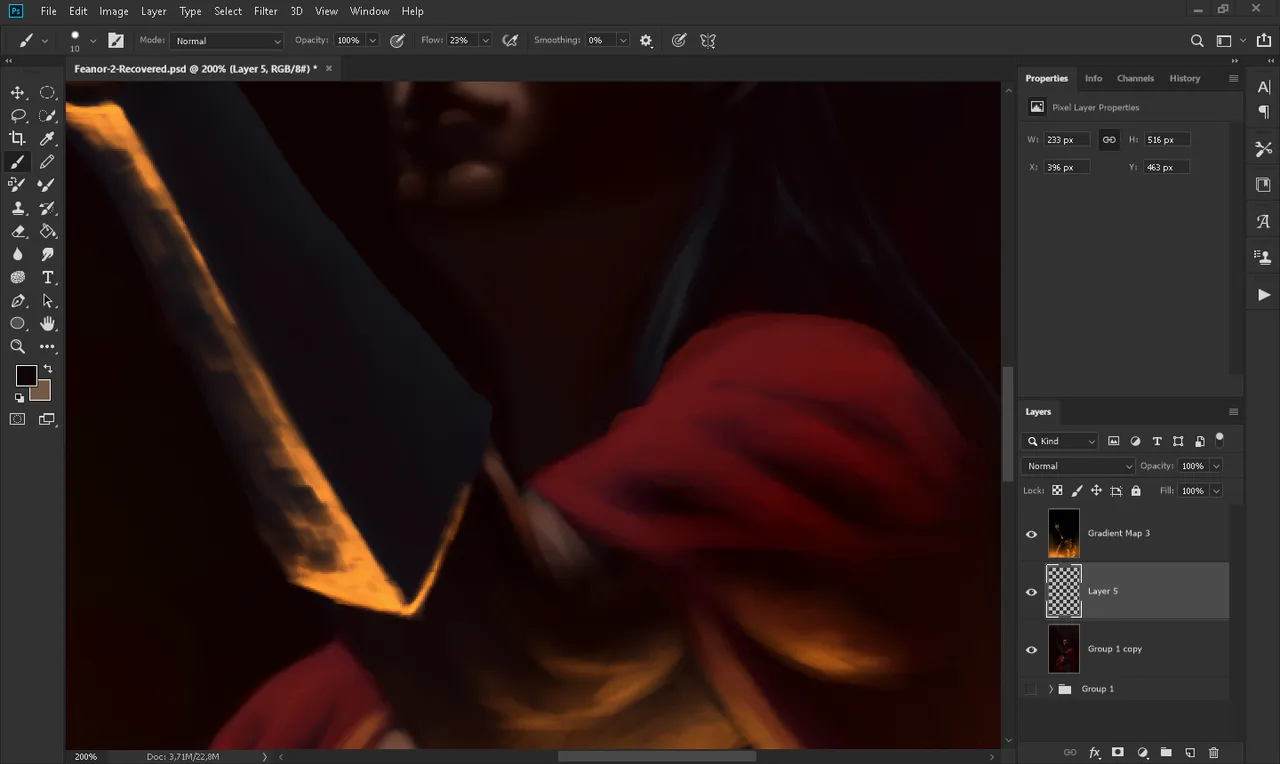Open the Filter menu
This screenshot has height=764, width=1280.
[266, 11]
